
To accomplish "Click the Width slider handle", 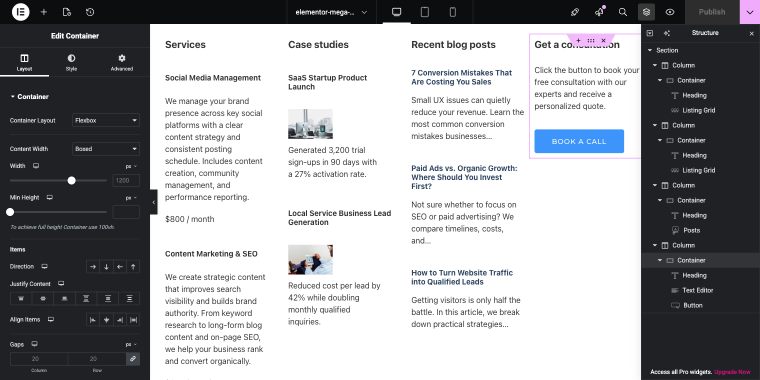I will (x=72, y=181).
